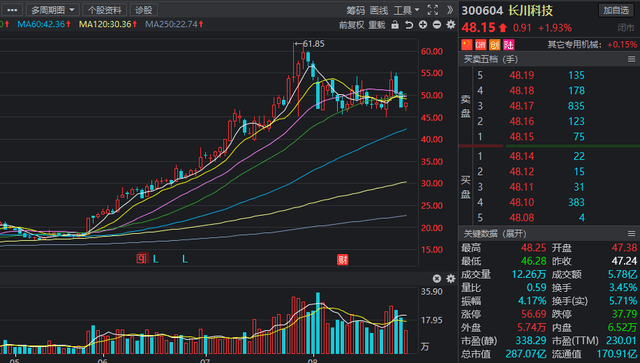Open the 其它专用机械 sector link

(x=575, y=45)
